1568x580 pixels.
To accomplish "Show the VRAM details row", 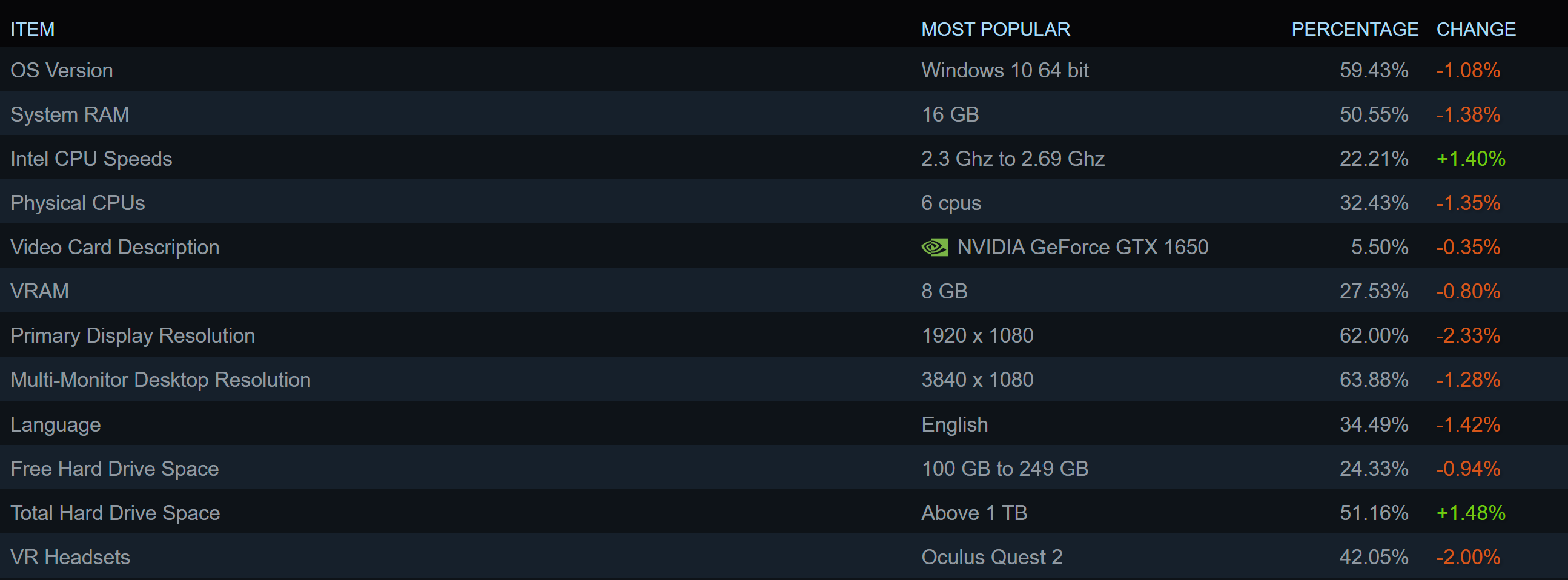I will click(39, 291).
